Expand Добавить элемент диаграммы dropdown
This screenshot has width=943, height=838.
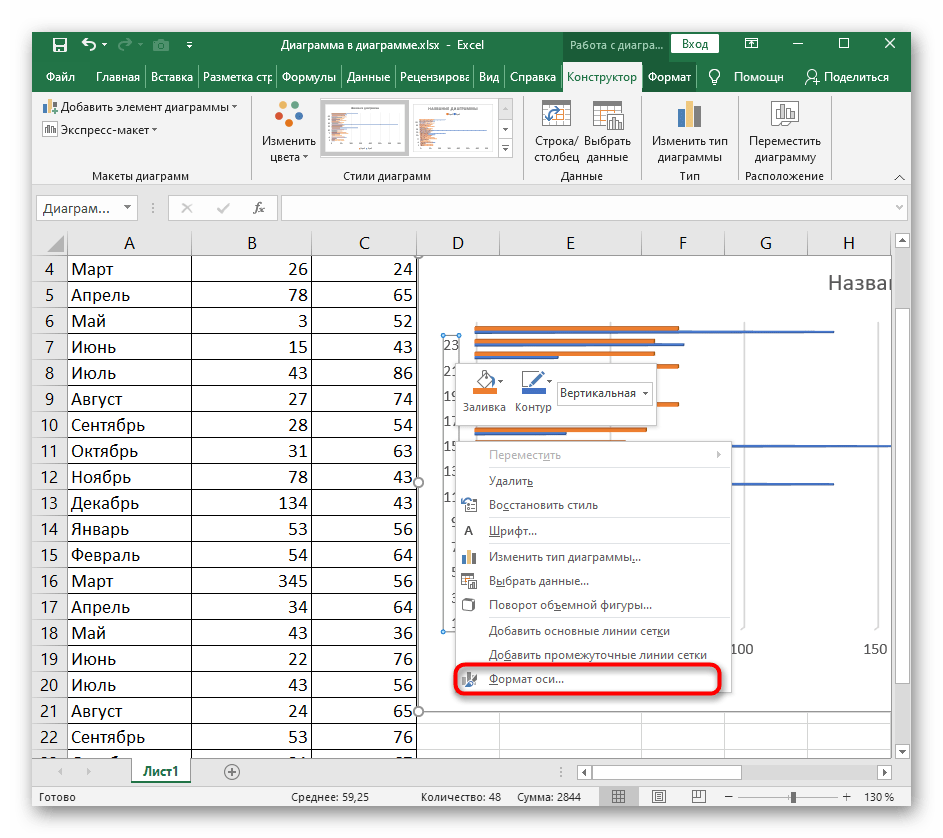[x=140, y=107]
